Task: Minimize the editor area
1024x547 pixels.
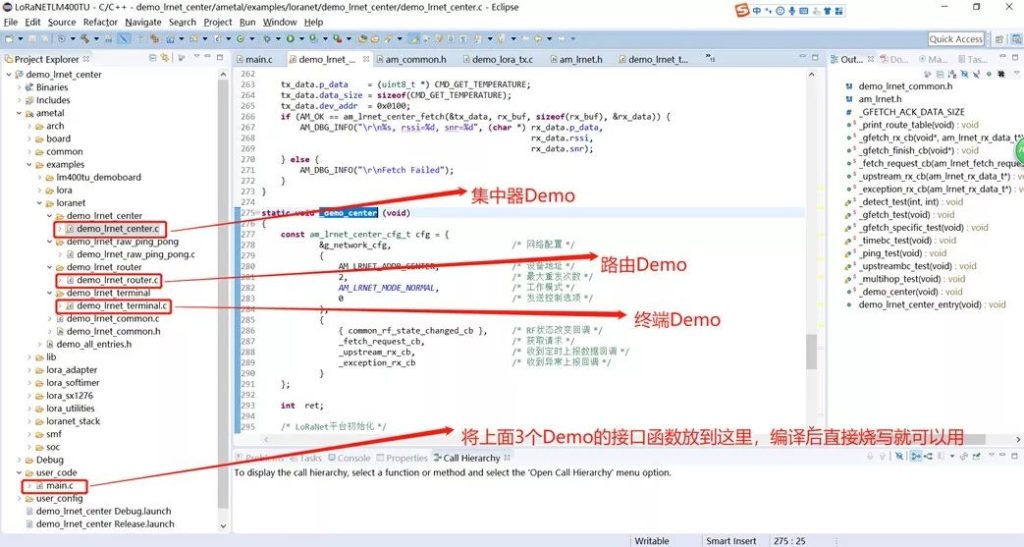Action: [x=803, y=56]
